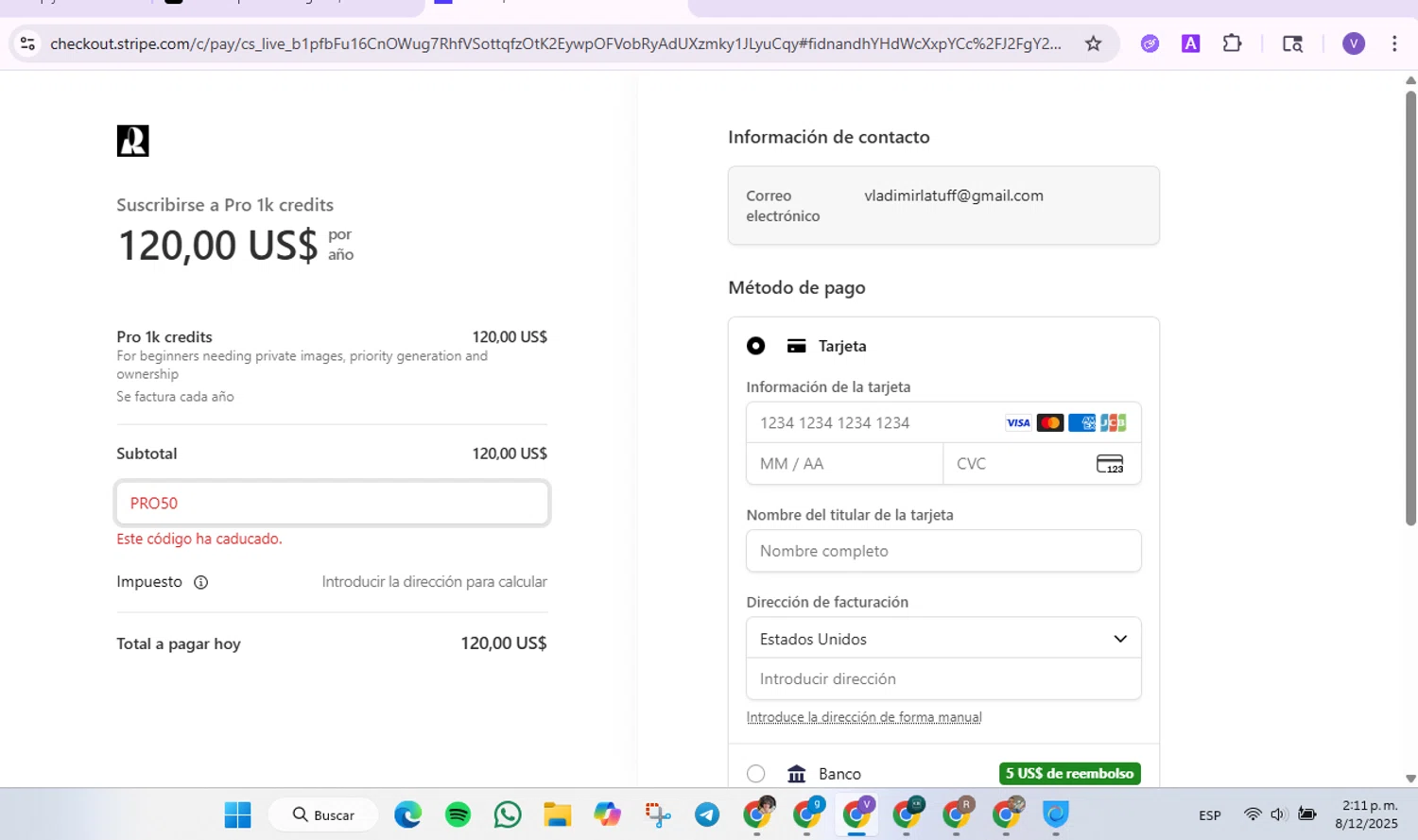Open Snipping Tool from the taskbar
The image size is (1418, 840).
coord(657,814)
